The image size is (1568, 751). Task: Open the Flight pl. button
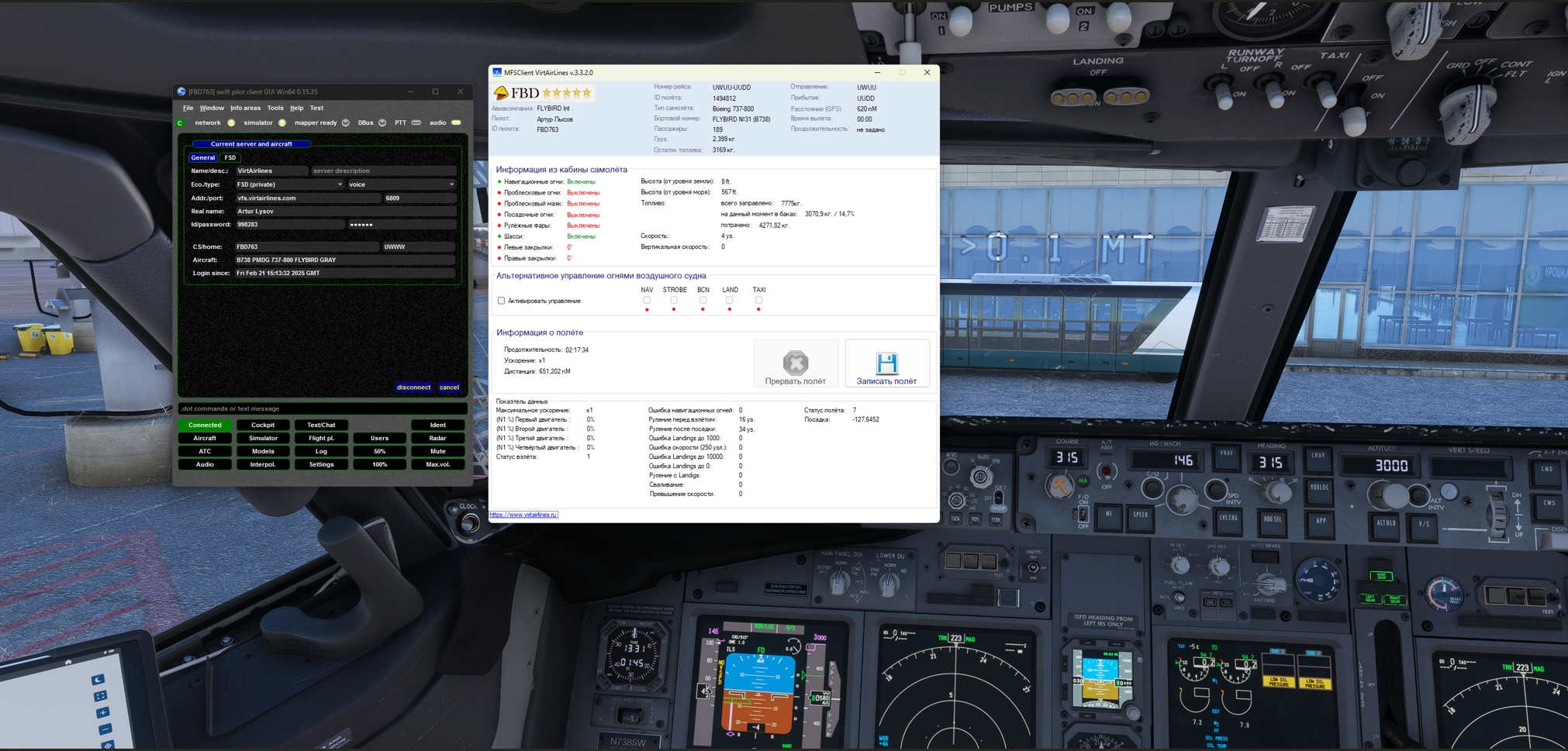(x=321, y=438)
